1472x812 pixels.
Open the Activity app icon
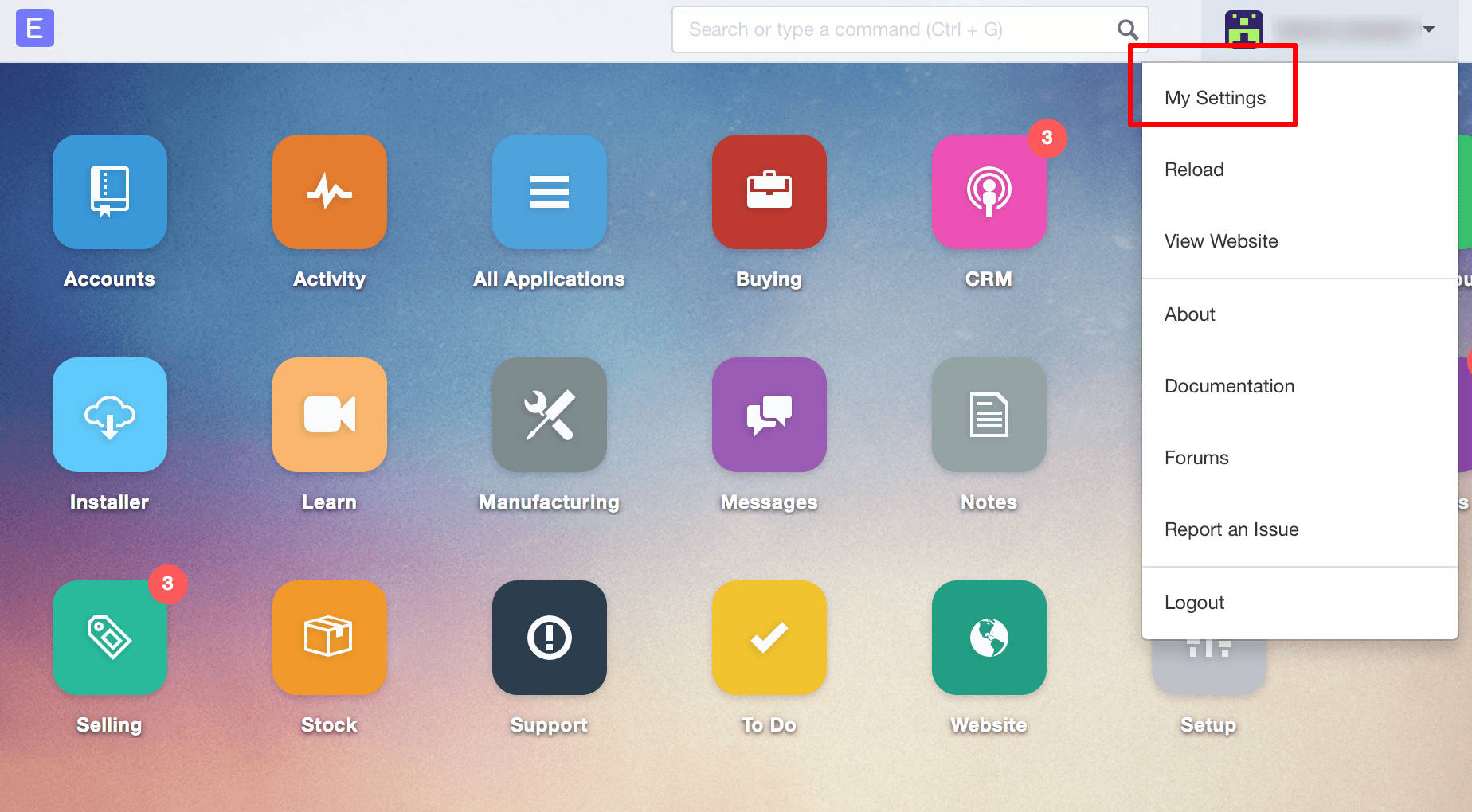pos(330,192)
